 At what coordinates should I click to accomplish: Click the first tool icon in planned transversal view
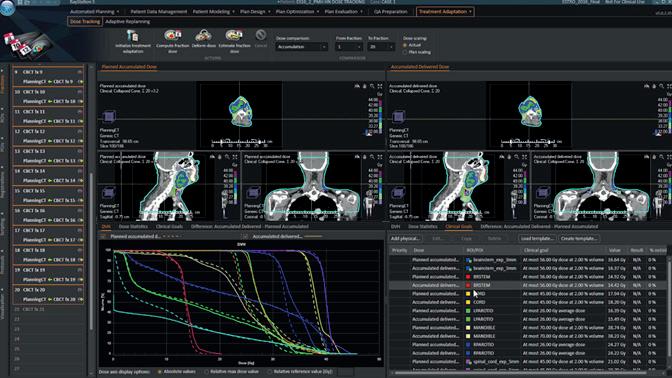coord(357,86)
